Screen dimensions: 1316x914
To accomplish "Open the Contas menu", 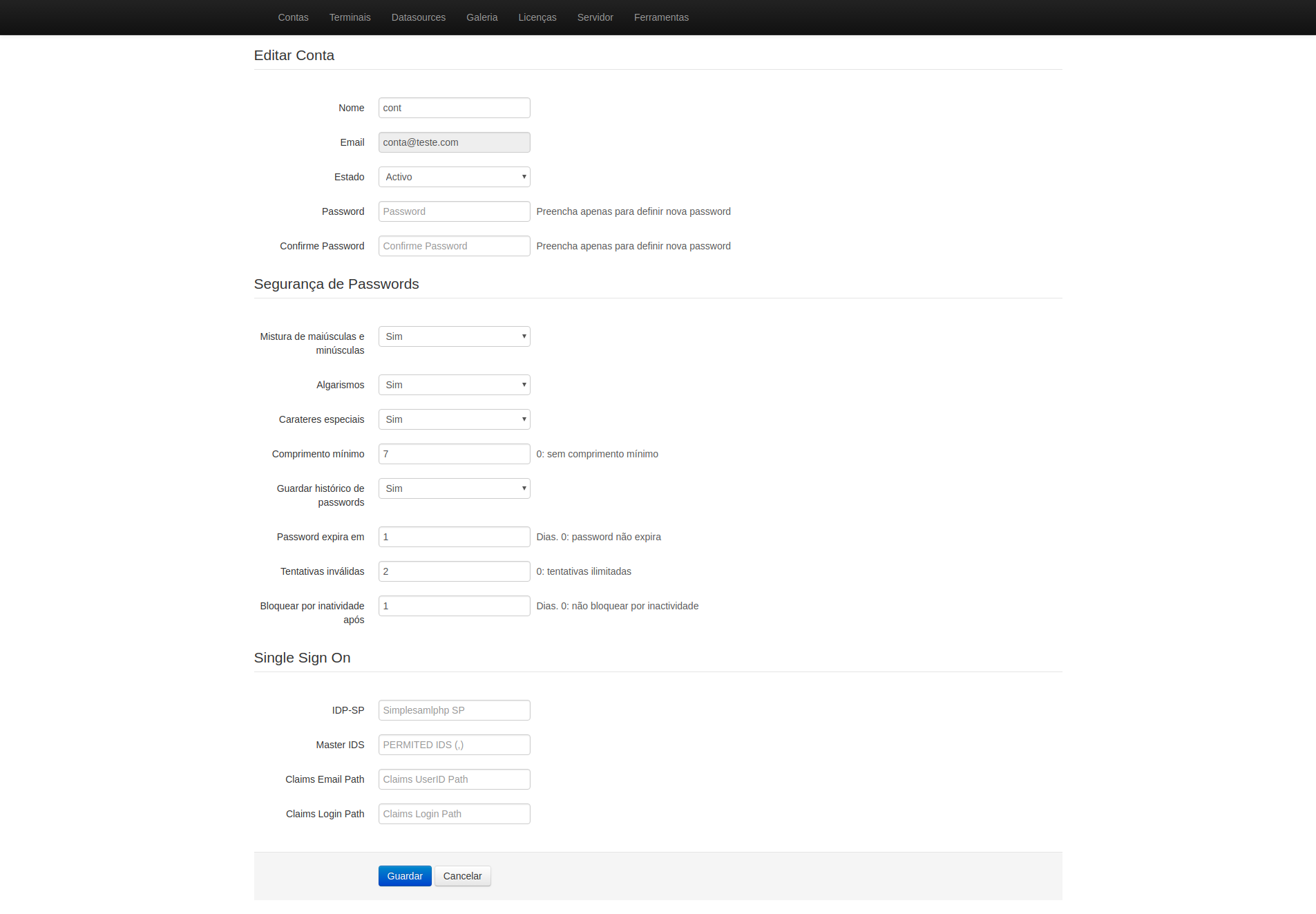I will tap(293, 17).
